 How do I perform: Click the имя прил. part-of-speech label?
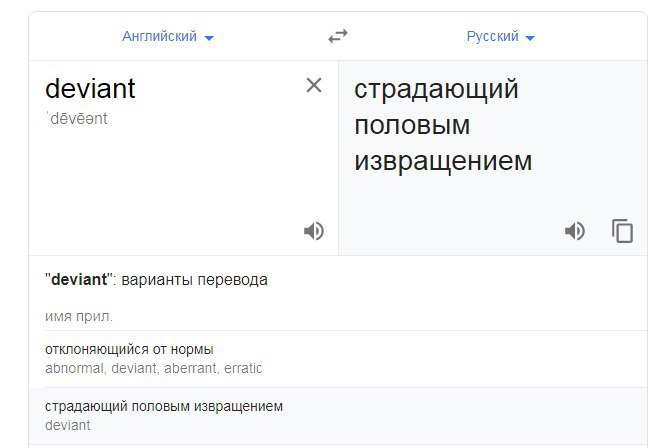pos(79,316)
